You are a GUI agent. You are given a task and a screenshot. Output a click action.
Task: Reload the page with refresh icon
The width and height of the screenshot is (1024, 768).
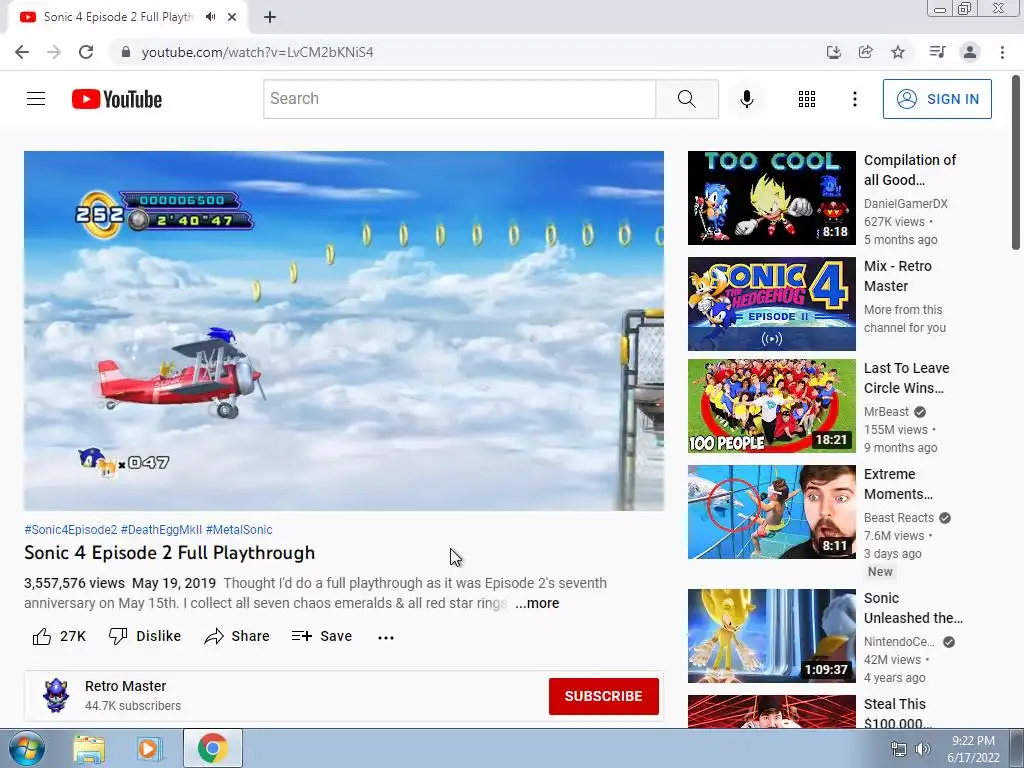tap(86, 52)
